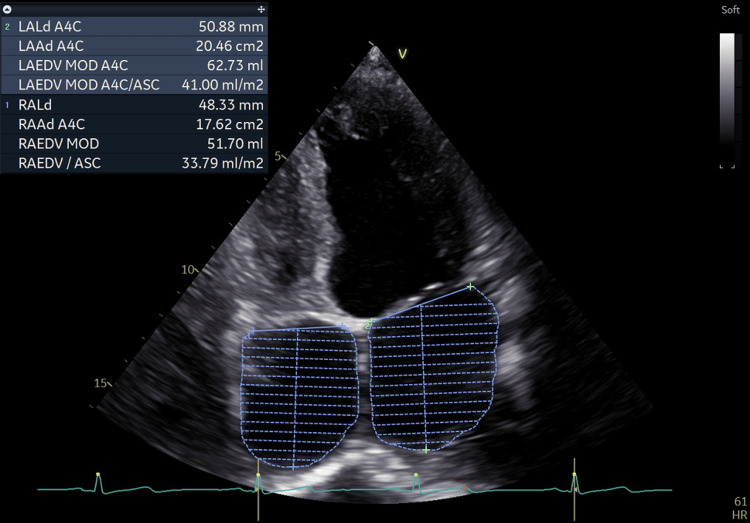Image resolution: width=750 pixels, height=523 pixels.
Task: Click the first QRS marker dot on ECG
Action: pos(98,474)
